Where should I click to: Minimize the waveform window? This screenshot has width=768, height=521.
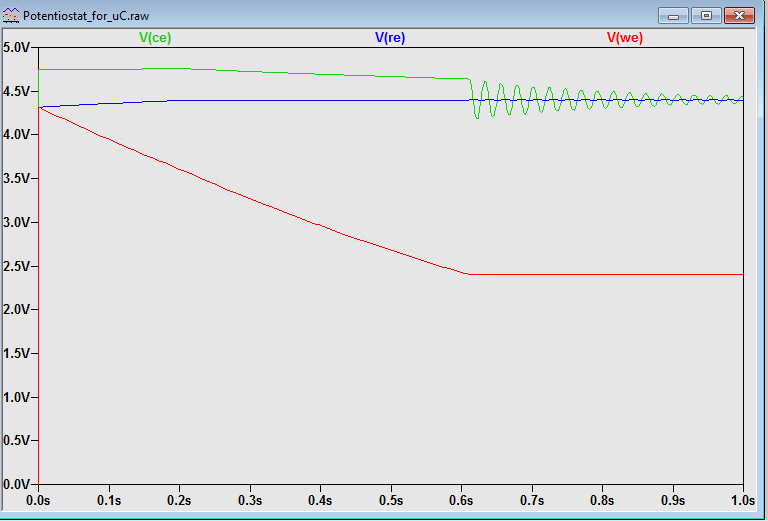click(673, 16)
